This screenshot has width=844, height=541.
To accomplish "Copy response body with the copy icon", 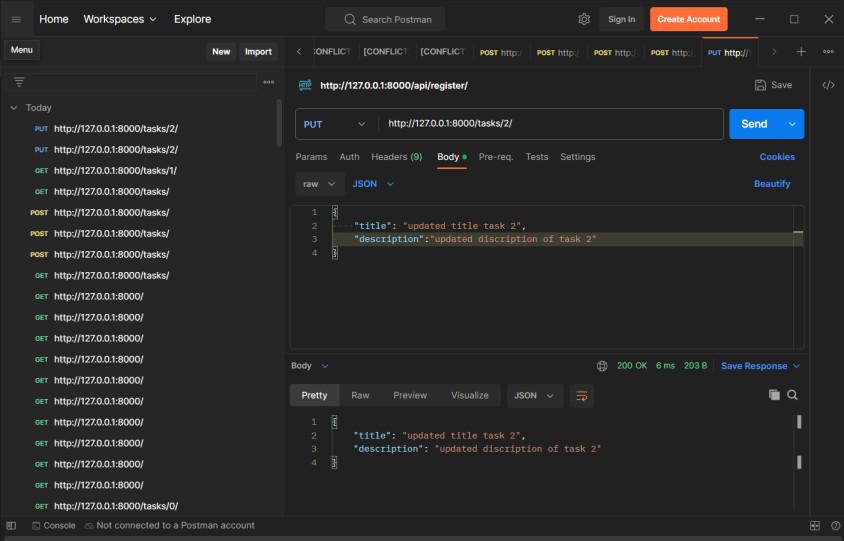I will (774, 395).
